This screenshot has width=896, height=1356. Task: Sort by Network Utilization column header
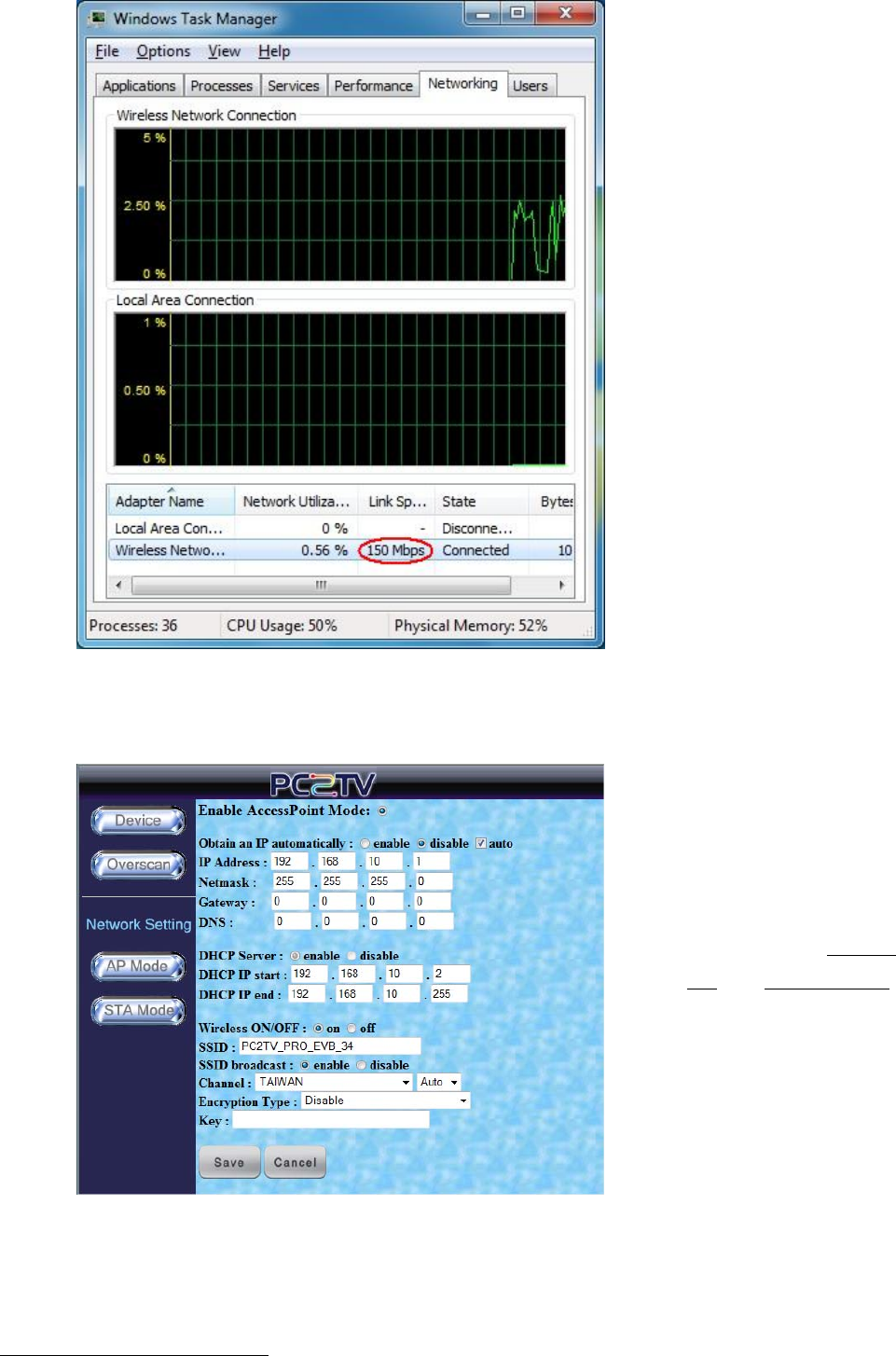tap(296, 501)
